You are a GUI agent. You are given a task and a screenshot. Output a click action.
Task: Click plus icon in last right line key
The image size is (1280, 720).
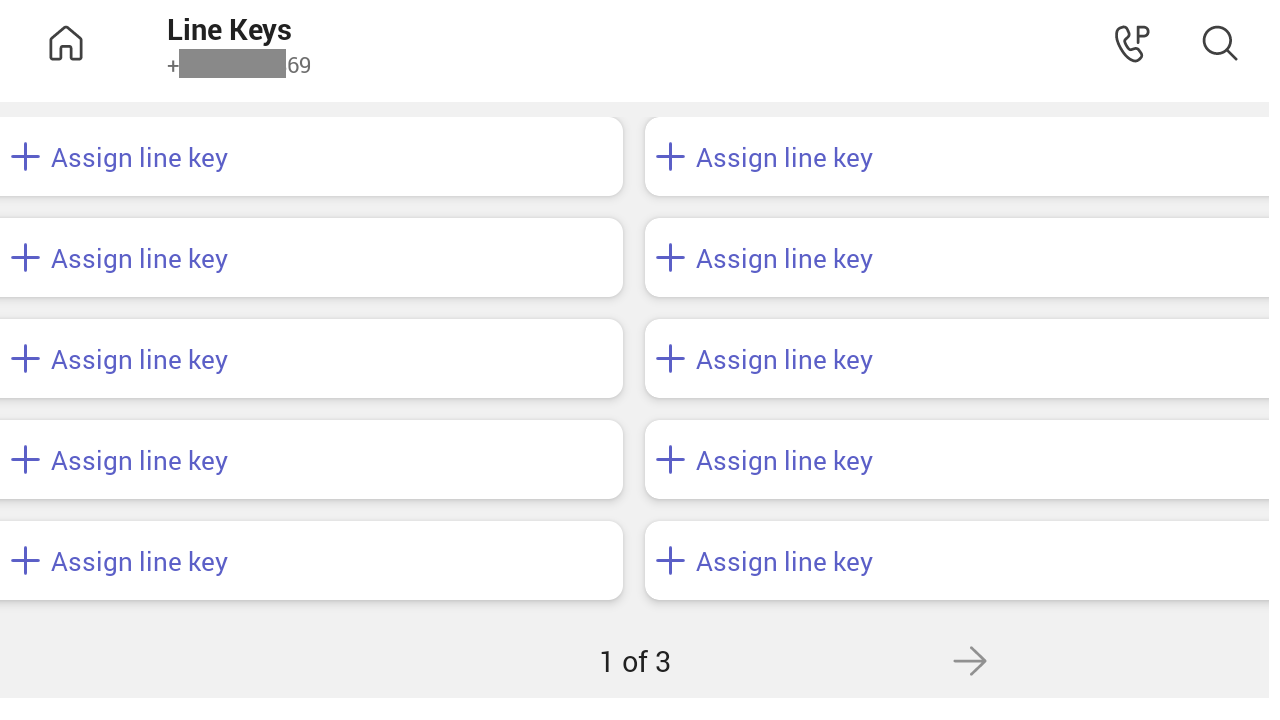click(x=670, y=561)
